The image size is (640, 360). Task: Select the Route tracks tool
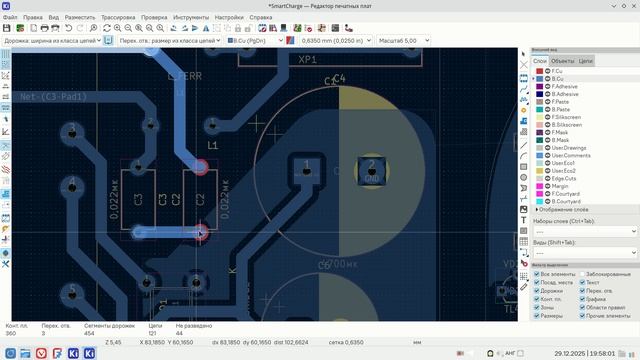524,89
